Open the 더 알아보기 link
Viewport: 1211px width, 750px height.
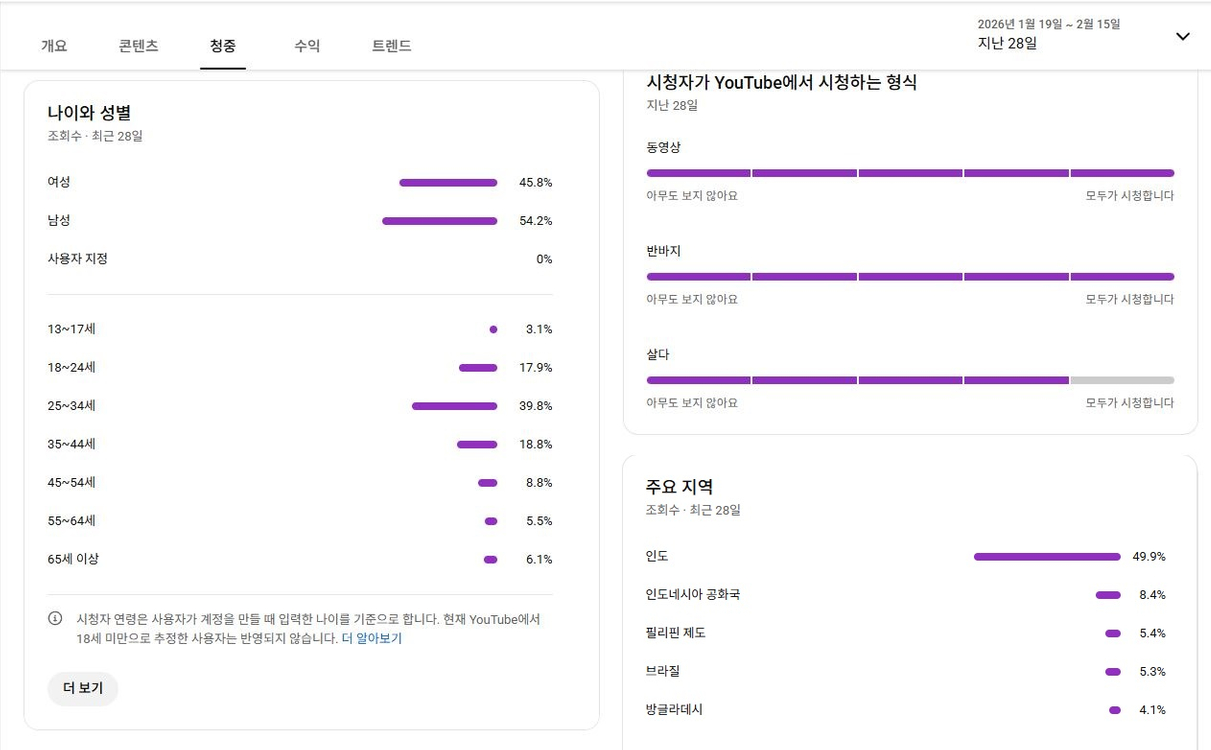374,637
